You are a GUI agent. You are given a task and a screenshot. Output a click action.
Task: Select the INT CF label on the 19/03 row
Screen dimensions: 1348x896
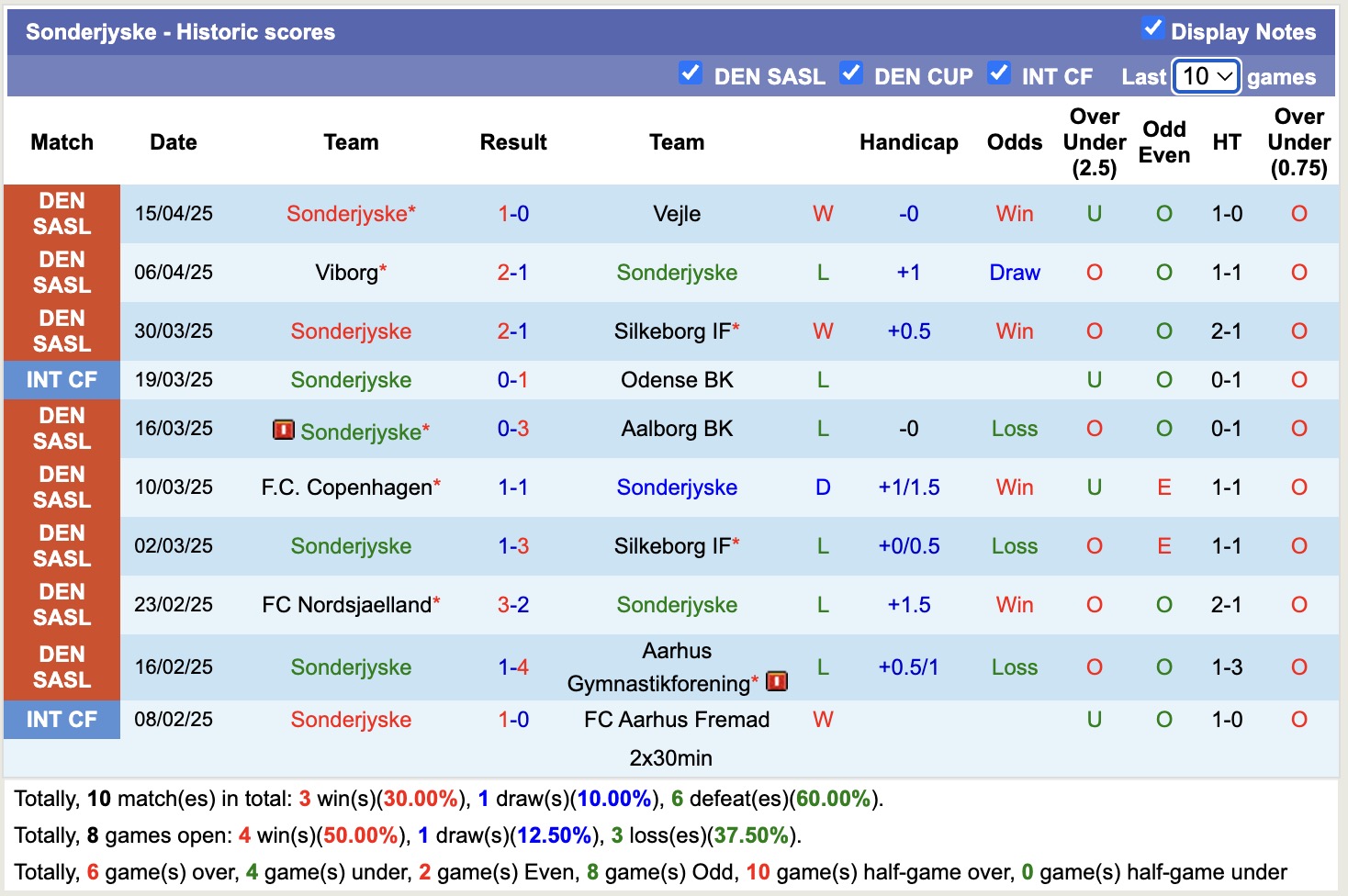coord(62,379)
